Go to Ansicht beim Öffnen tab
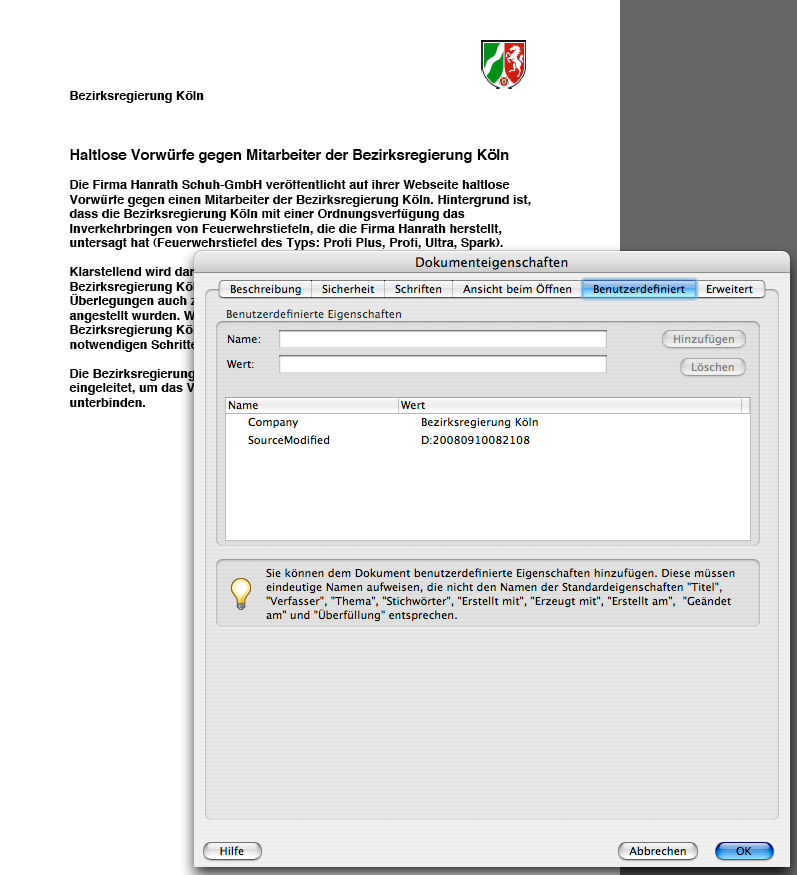797x875 pixels. pyautogui.click(x=517, y=289)
